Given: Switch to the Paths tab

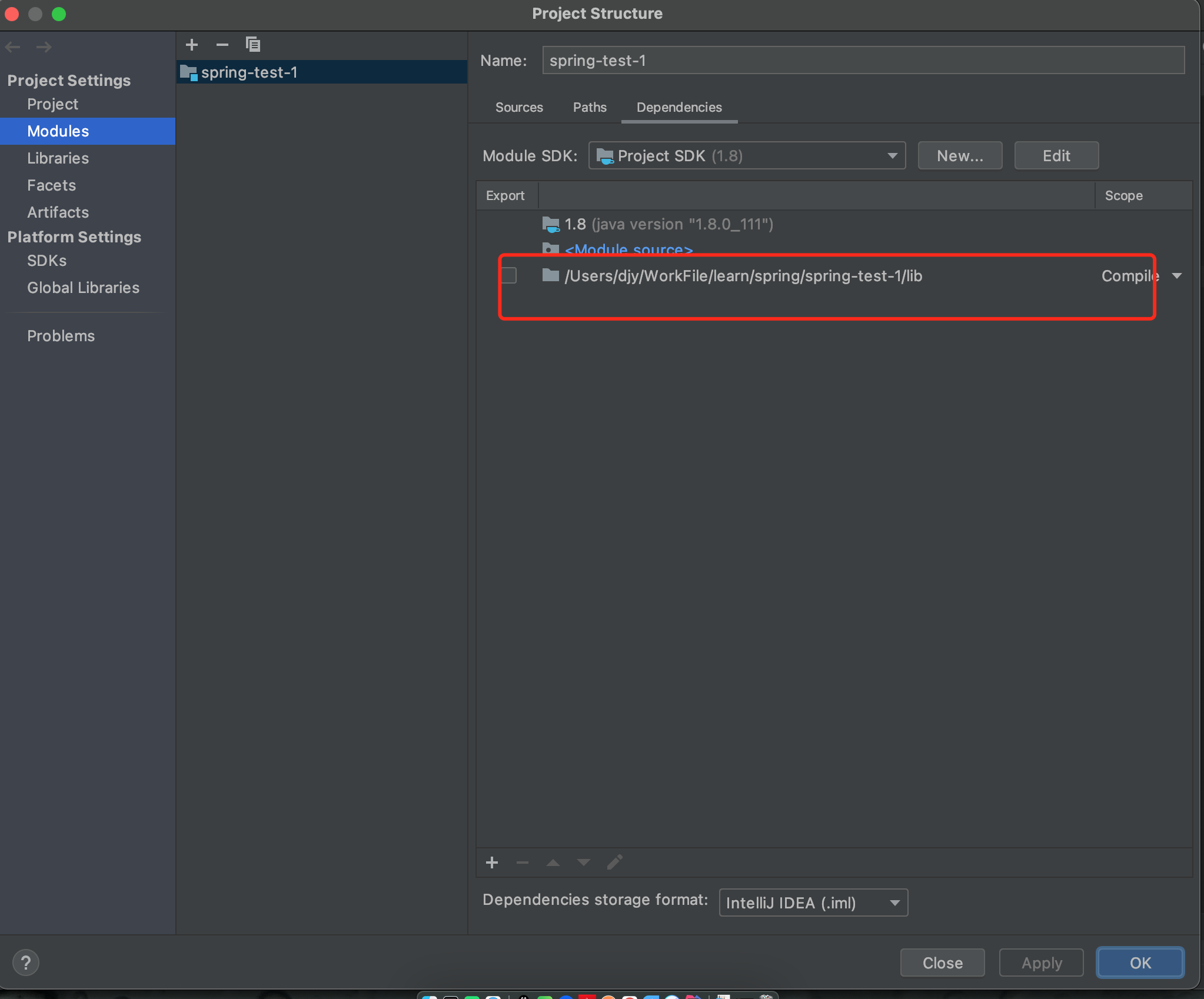Looking at the screenshot, I should click(590, 108).
